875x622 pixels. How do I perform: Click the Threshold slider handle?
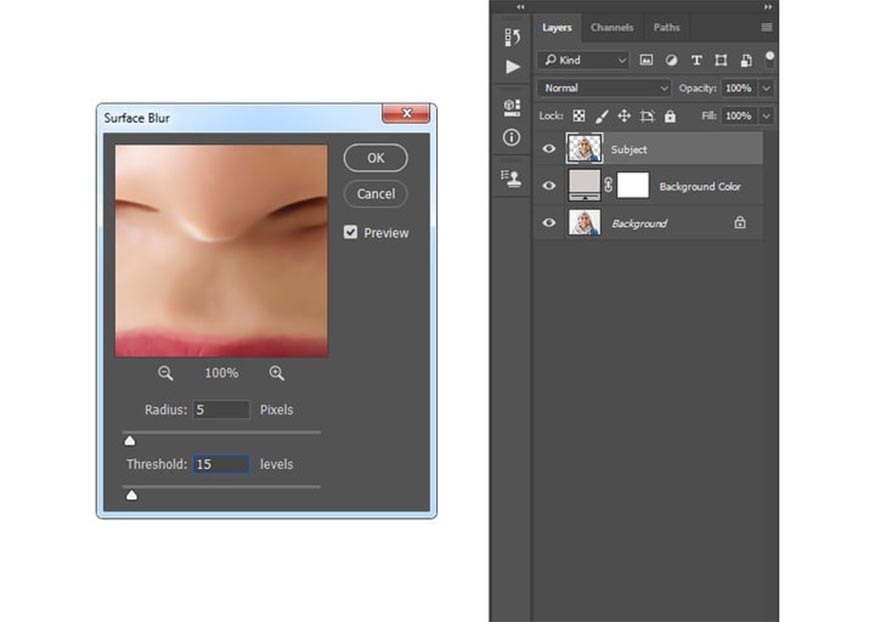point(132,495)
